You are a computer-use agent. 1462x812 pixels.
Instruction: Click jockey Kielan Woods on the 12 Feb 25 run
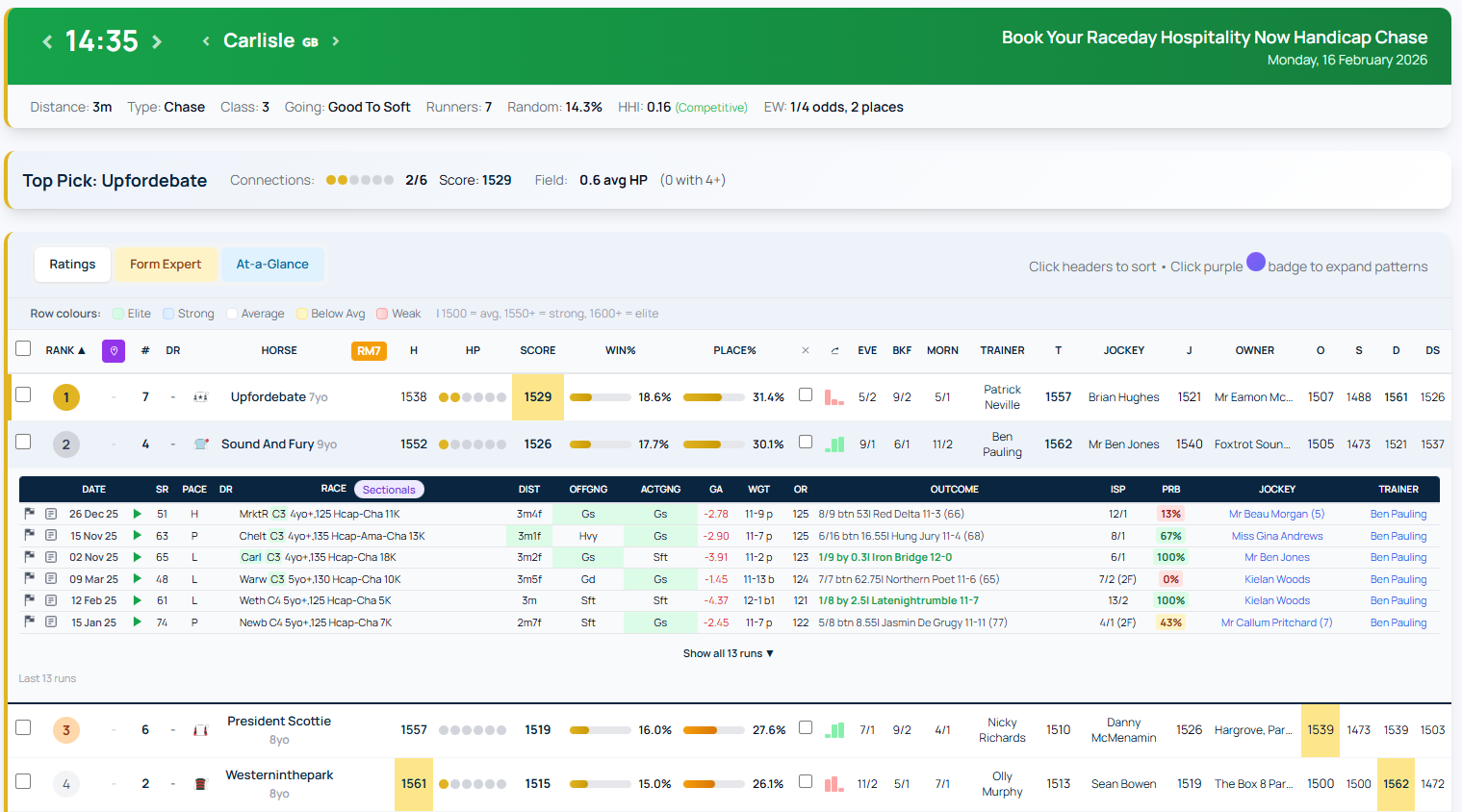[1277, 600]
